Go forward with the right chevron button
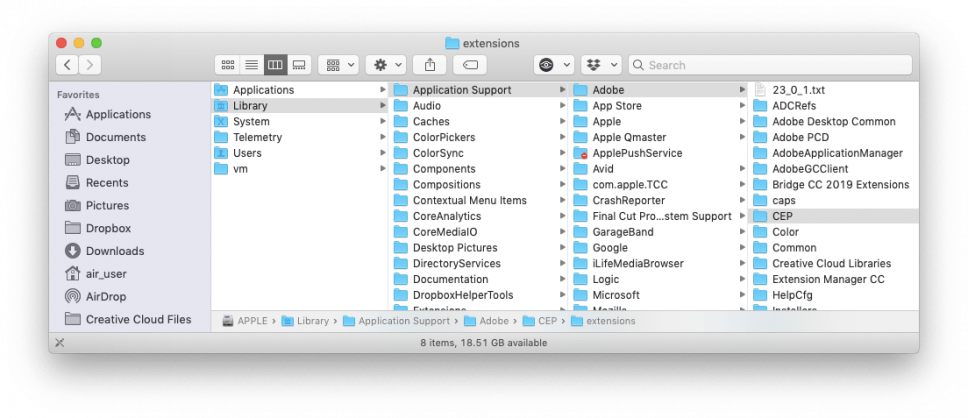Image resolution: width=968 pixels, height=418 pixels. pyautogui.click(x=90, y=65)
